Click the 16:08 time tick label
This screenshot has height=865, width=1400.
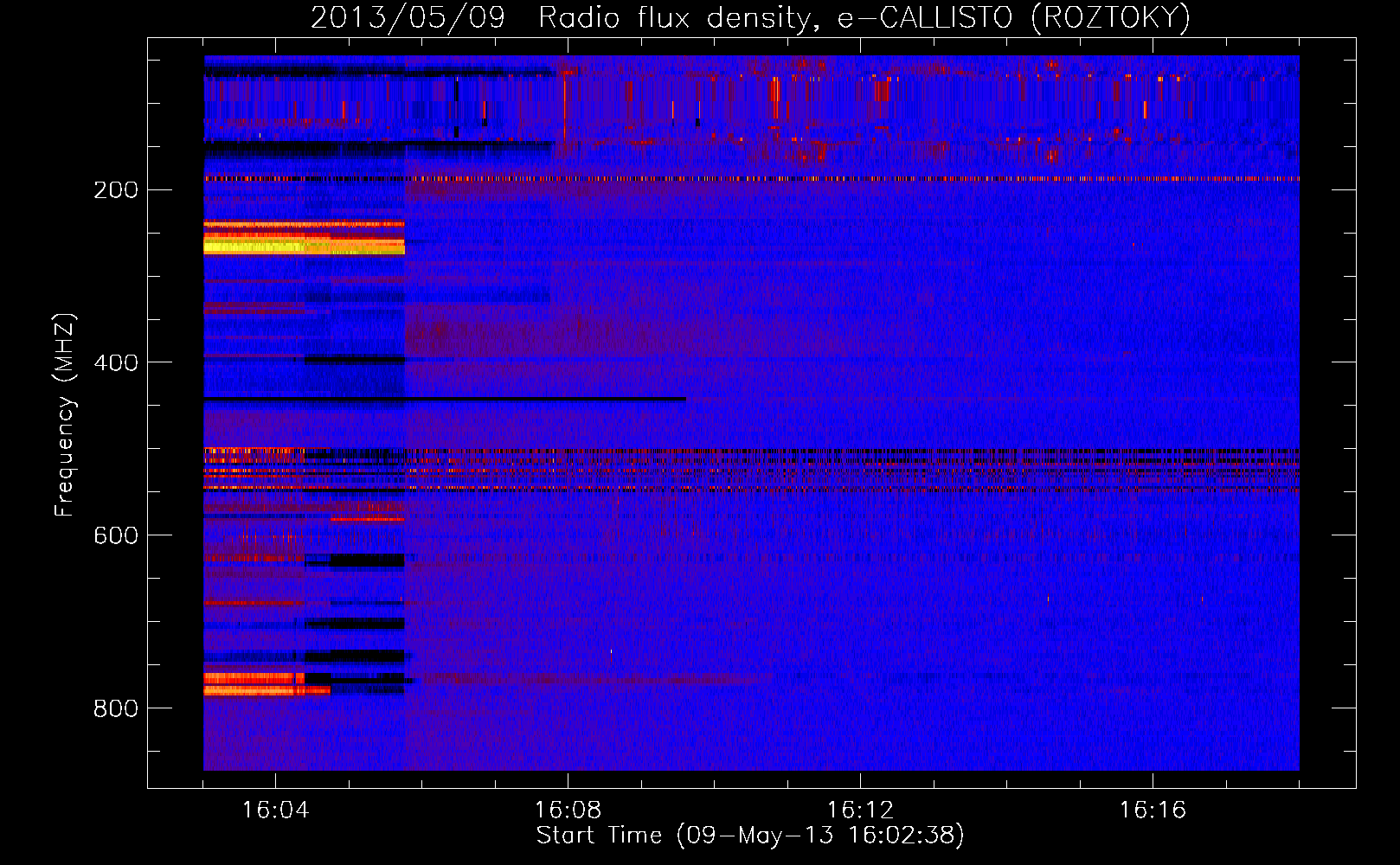click(568, 810)
